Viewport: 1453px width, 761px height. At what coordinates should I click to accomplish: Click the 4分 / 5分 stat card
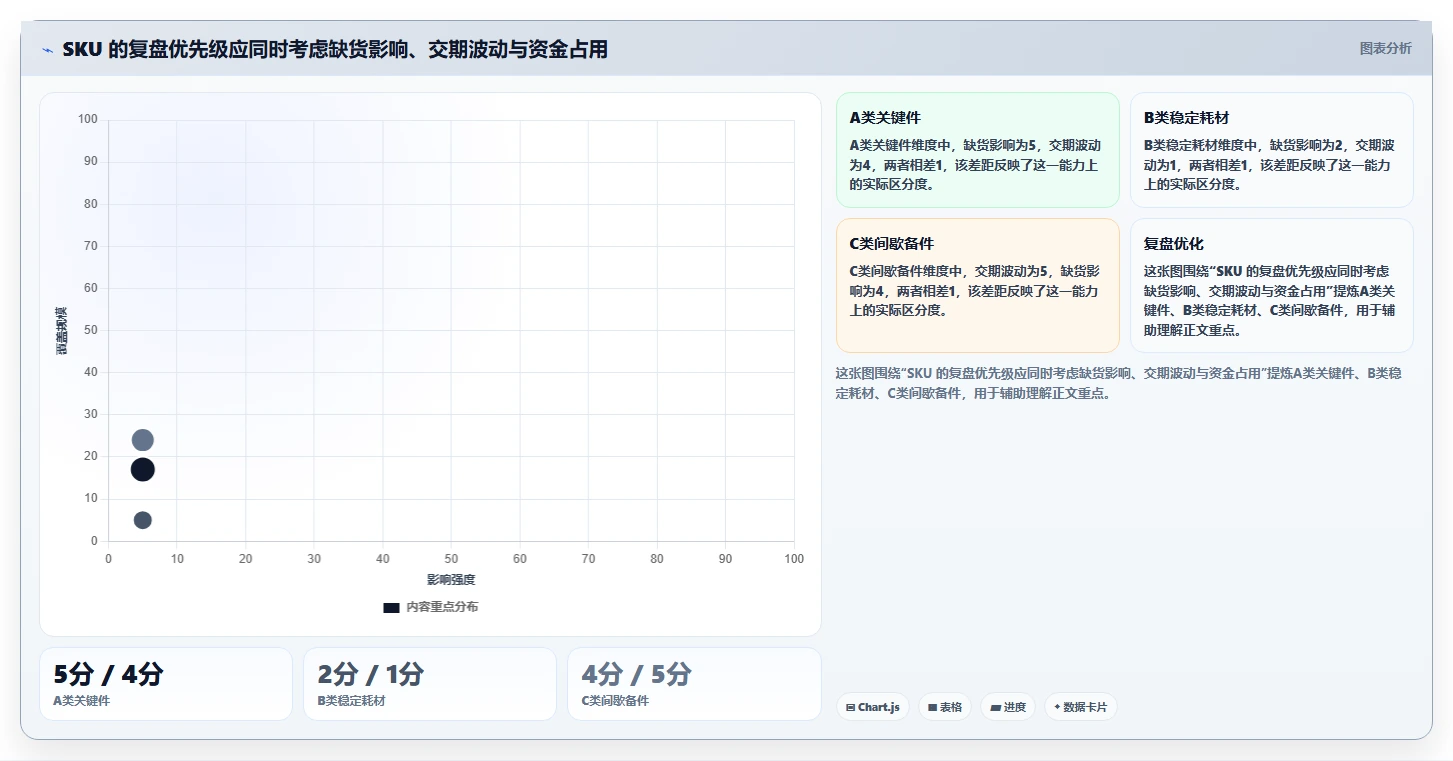694,684
